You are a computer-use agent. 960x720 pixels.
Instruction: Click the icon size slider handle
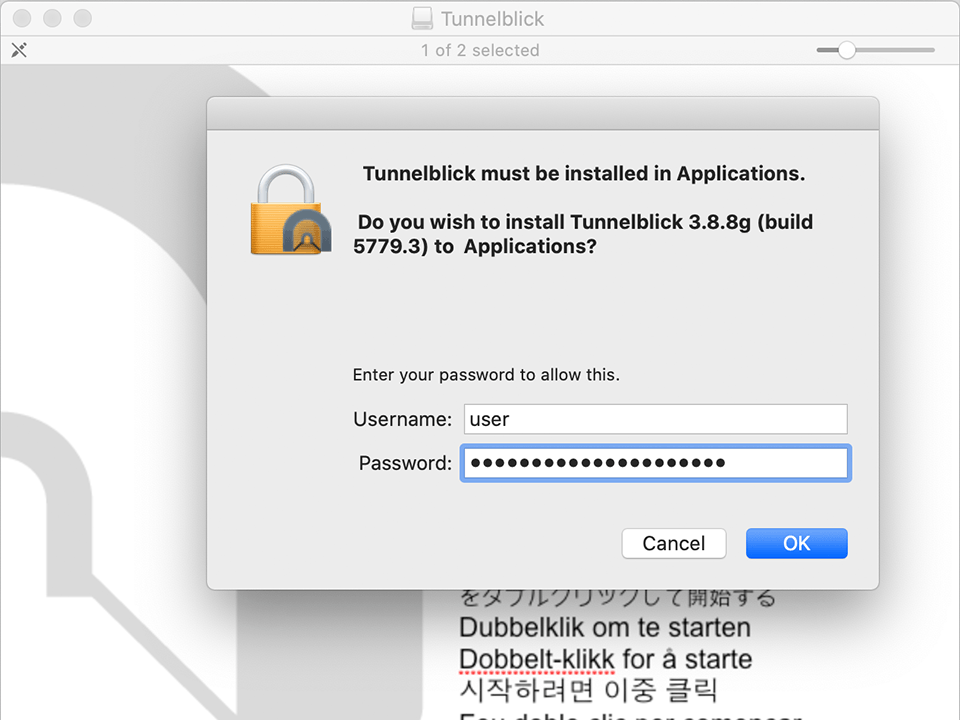pos(847,48)
